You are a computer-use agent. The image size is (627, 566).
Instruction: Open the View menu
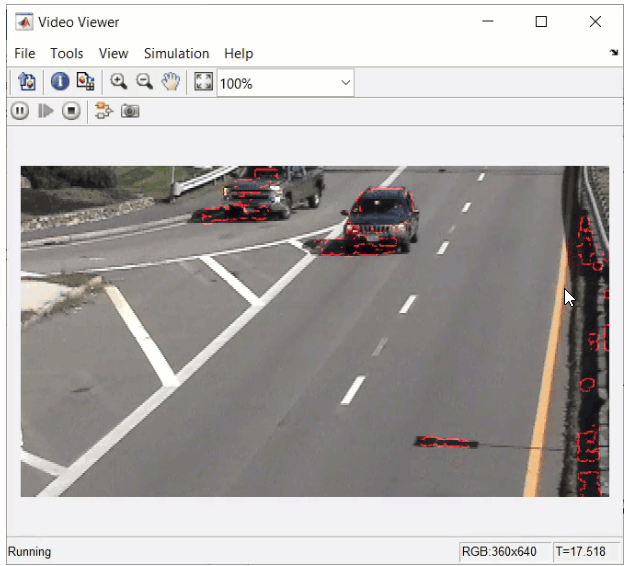tap(114, 54)
